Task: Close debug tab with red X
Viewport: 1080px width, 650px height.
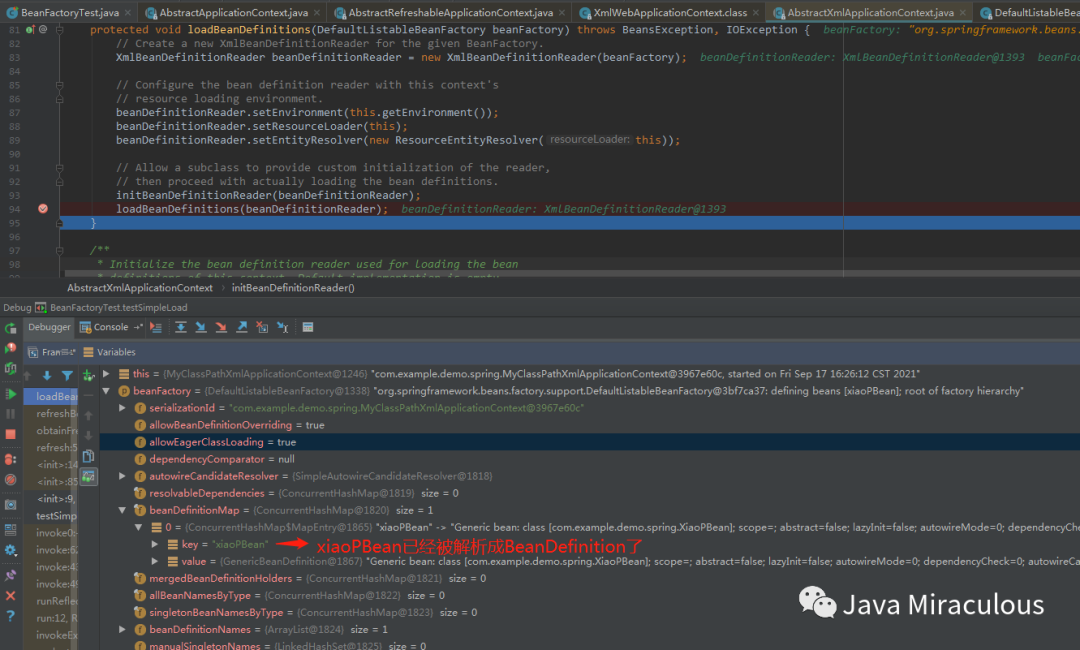Action: pos(10,596)
